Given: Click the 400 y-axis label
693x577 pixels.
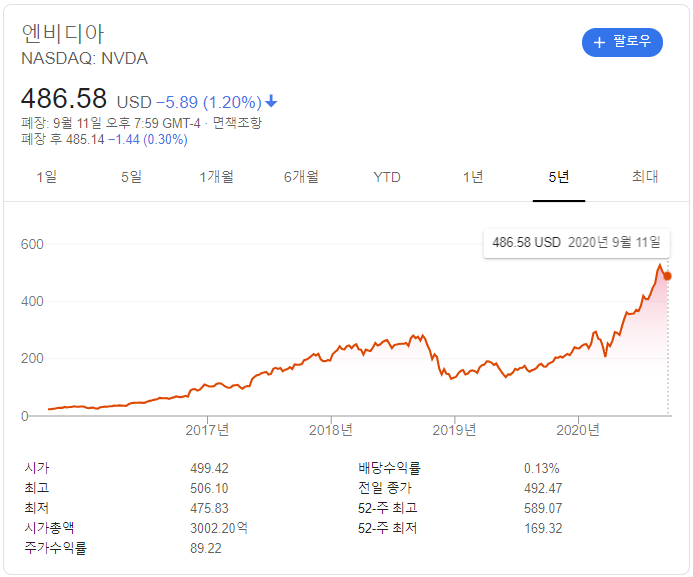Looking at the screenshot, I should tap(32, 301).
